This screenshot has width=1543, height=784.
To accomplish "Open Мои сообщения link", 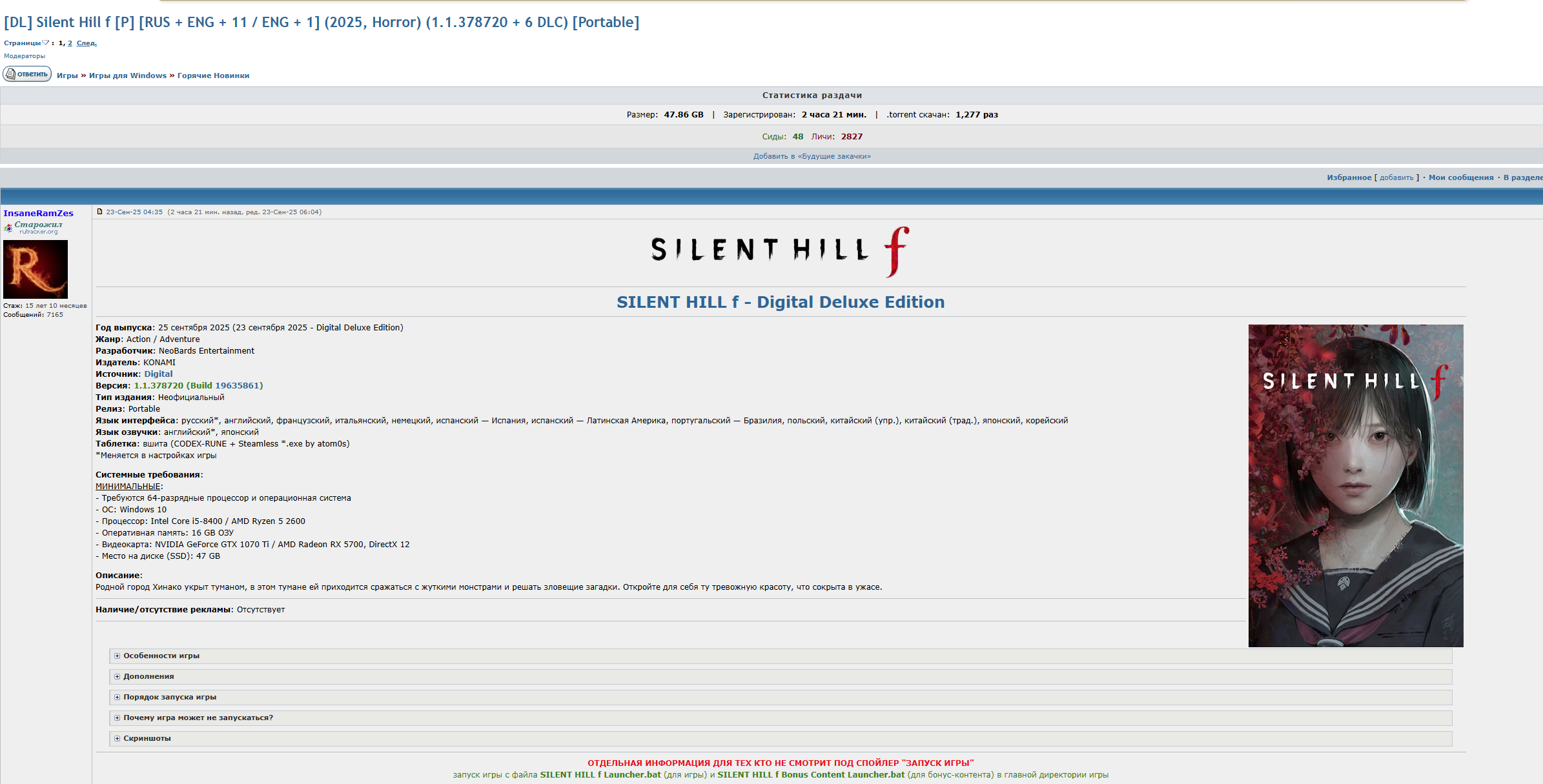I will pyautogui.click(x=1460, y=177).
